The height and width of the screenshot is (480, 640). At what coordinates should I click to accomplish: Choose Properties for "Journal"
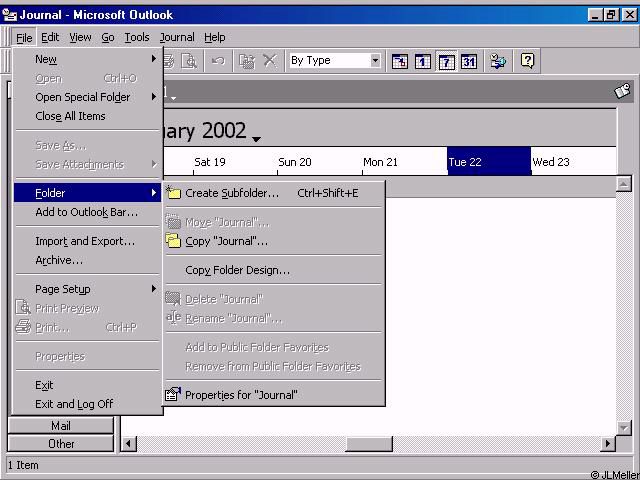[x=273, y=395]
